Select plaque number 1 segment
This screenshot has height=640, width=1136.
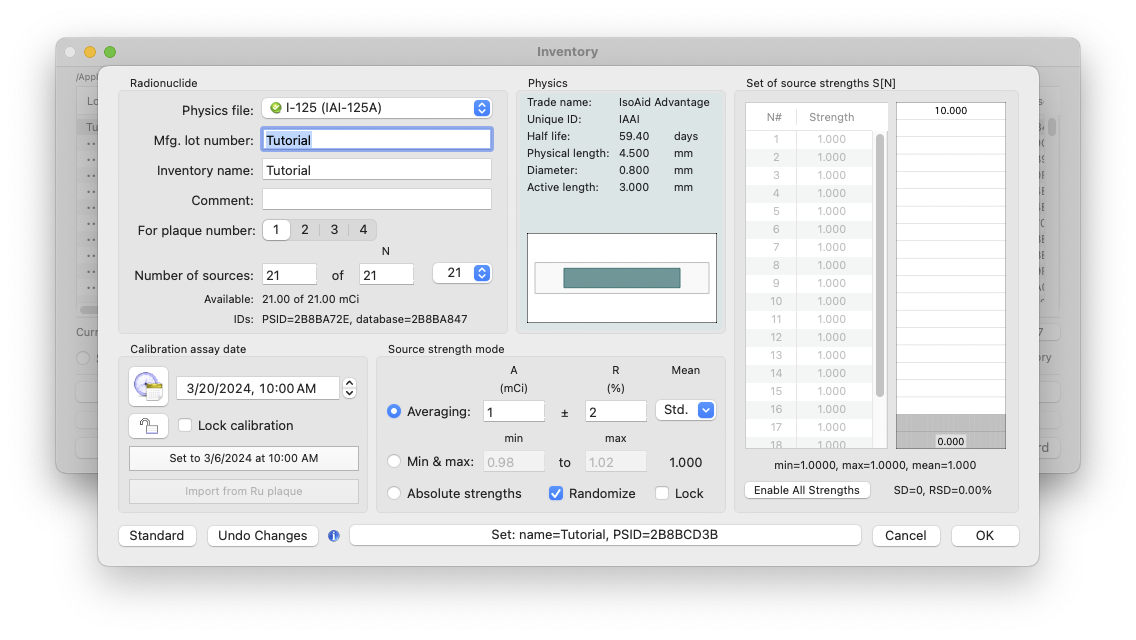(276, 230)
